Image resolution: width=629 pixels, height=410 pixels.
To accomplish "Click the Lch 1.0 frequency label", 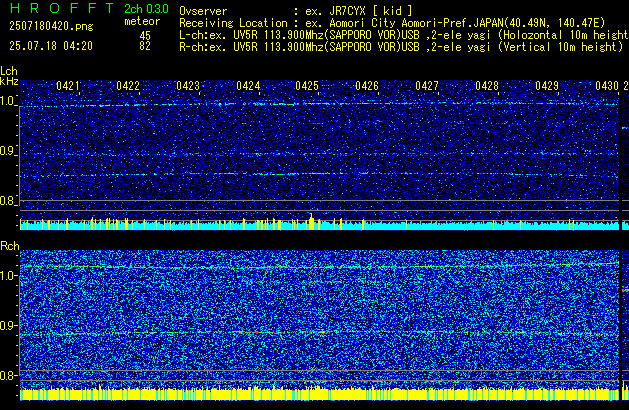I will [x=8, y=101].
